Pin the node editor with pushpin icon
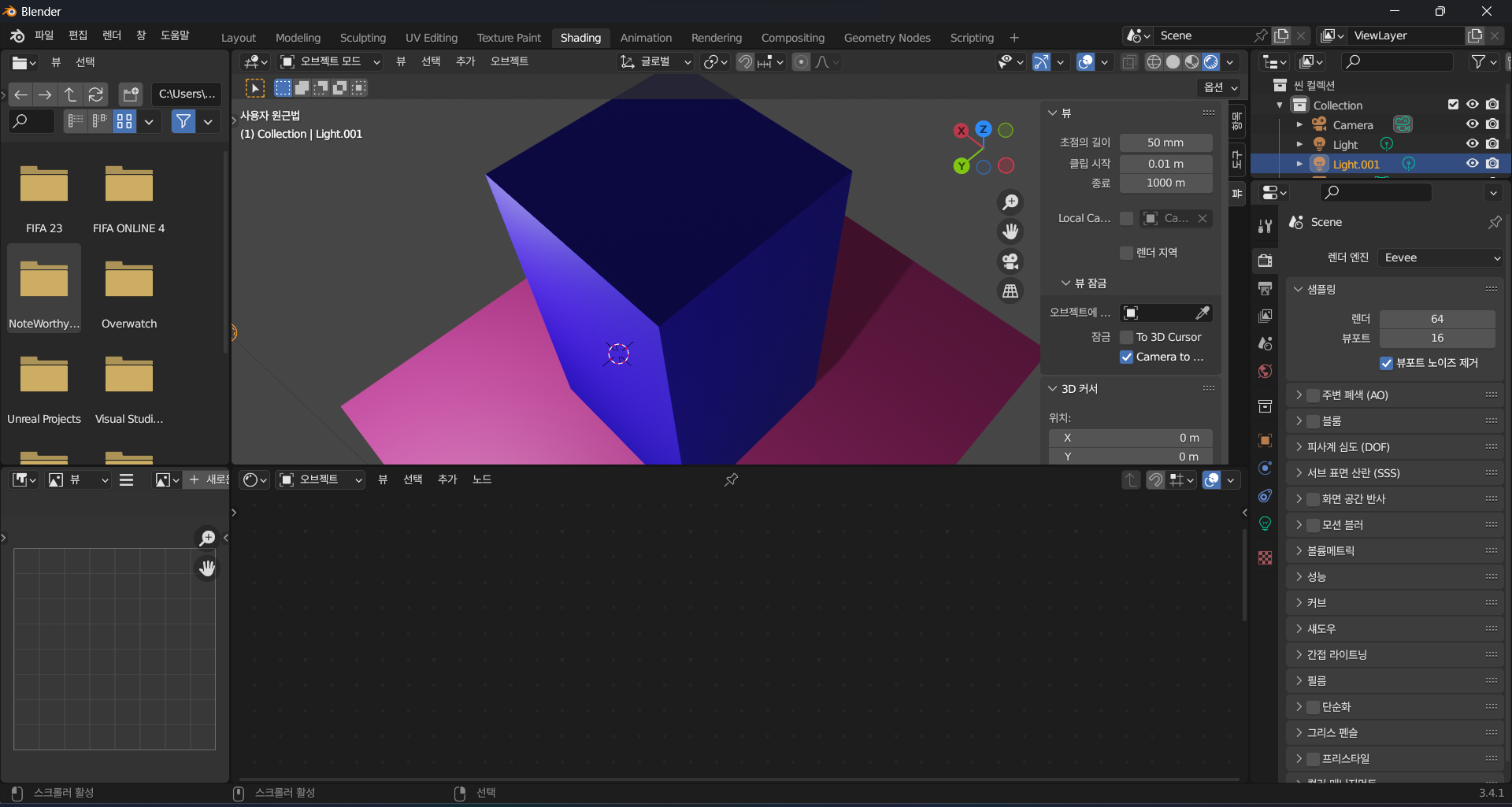The image size is (1512, 807). tap(731, 479)
